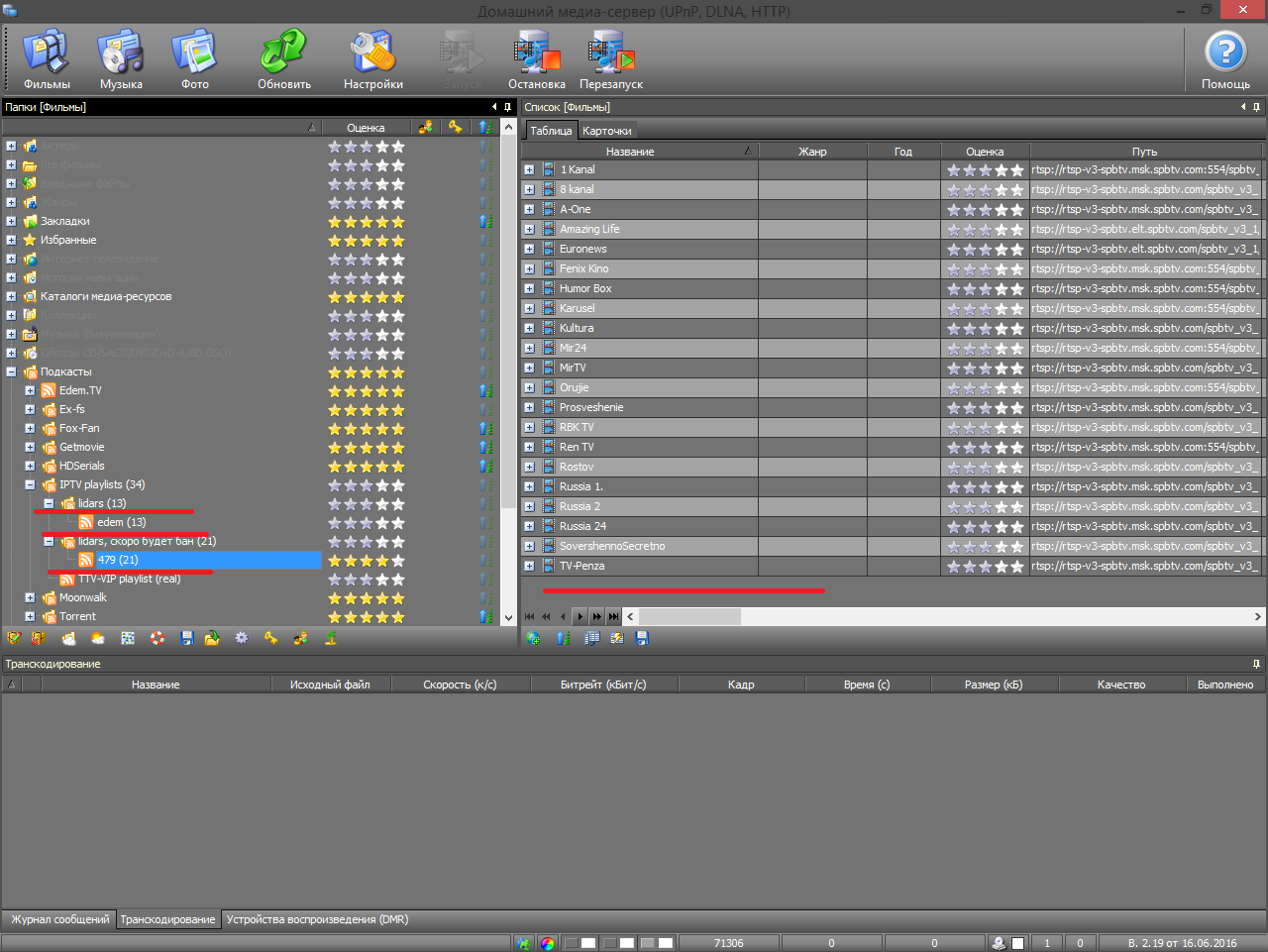The width and height of the screenshot is (1268, 952).
Task: Click the Обновить refresh icon
Action: click(x=284, y=59)
